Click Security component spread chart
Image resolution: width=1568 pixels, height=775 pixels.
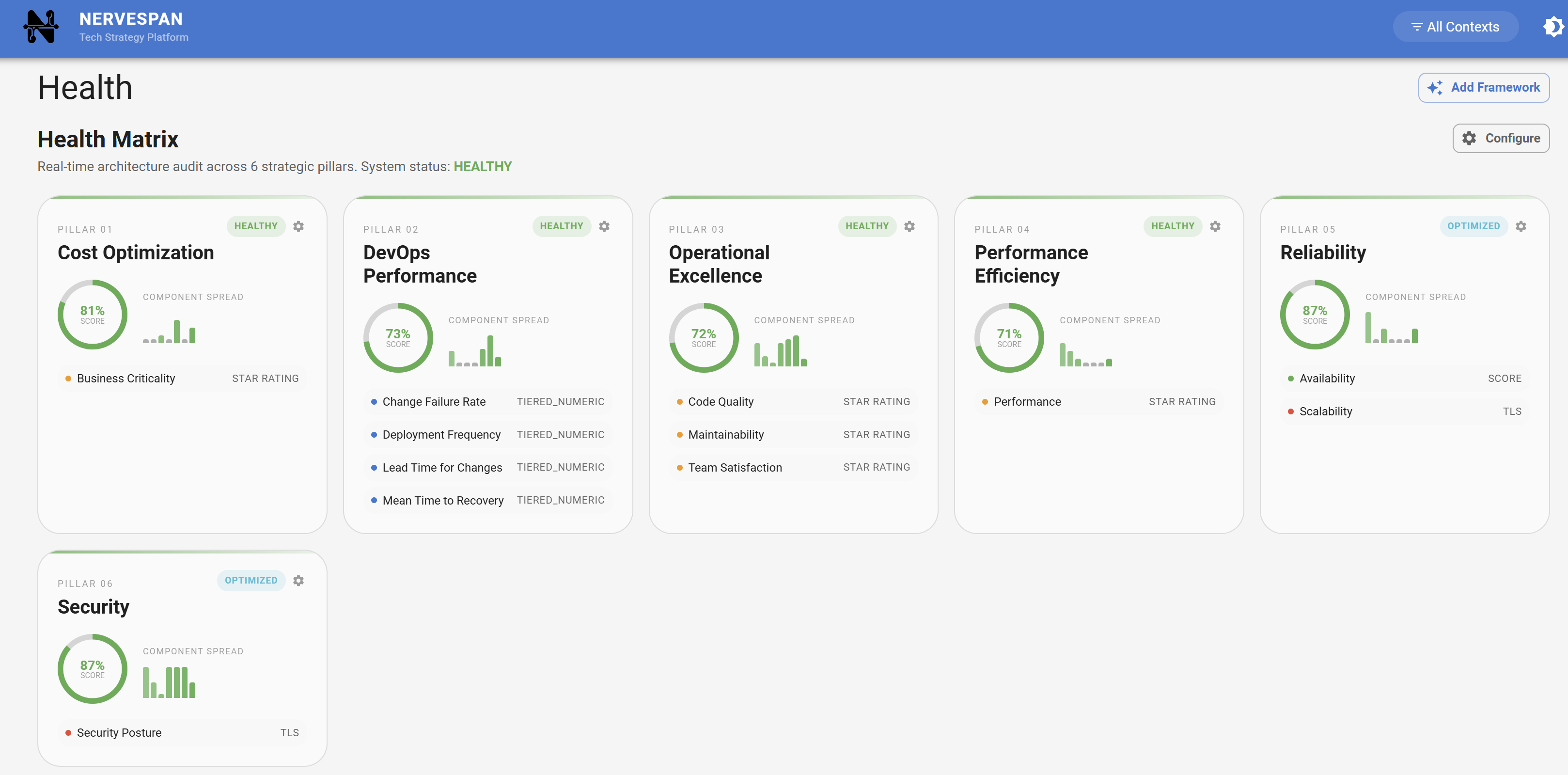click(x=169, y=682)
